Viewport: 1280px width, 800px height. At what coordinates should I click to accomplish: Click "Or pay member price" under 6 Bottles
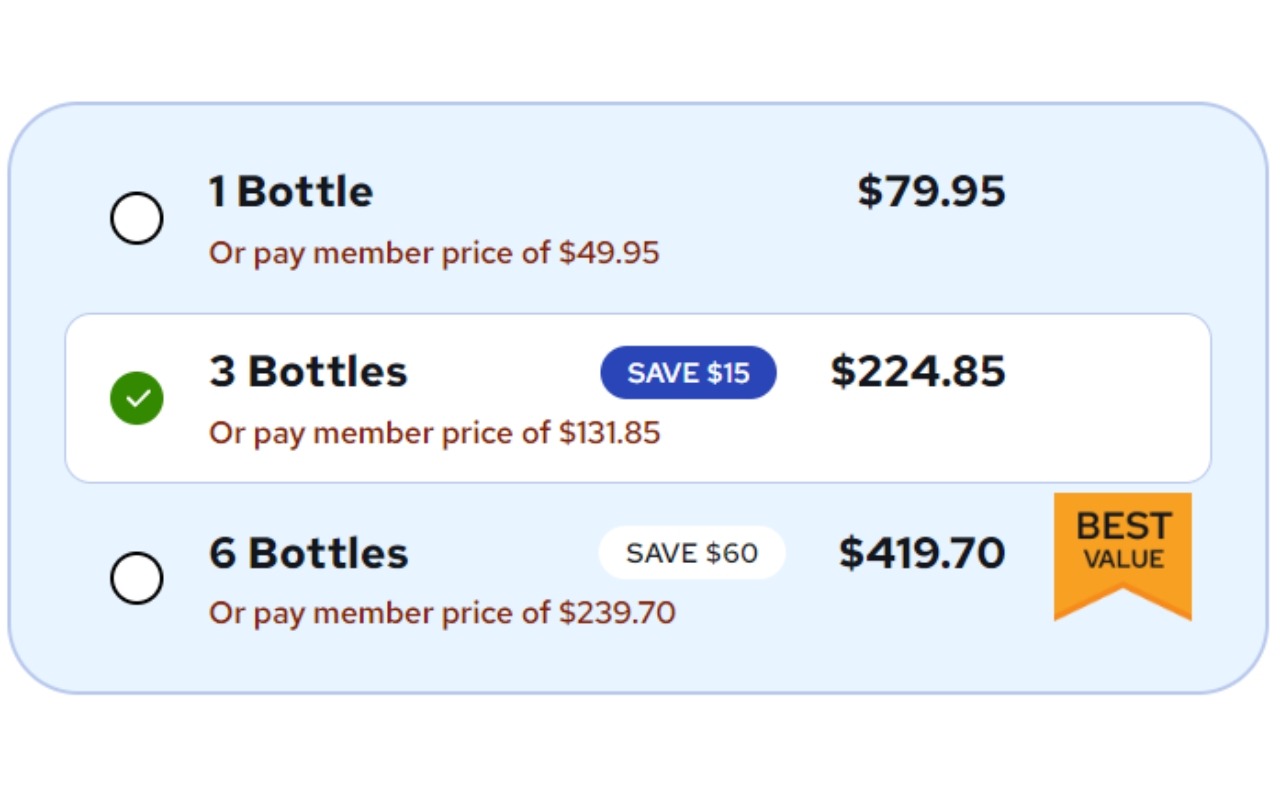(x=380, y=613)
